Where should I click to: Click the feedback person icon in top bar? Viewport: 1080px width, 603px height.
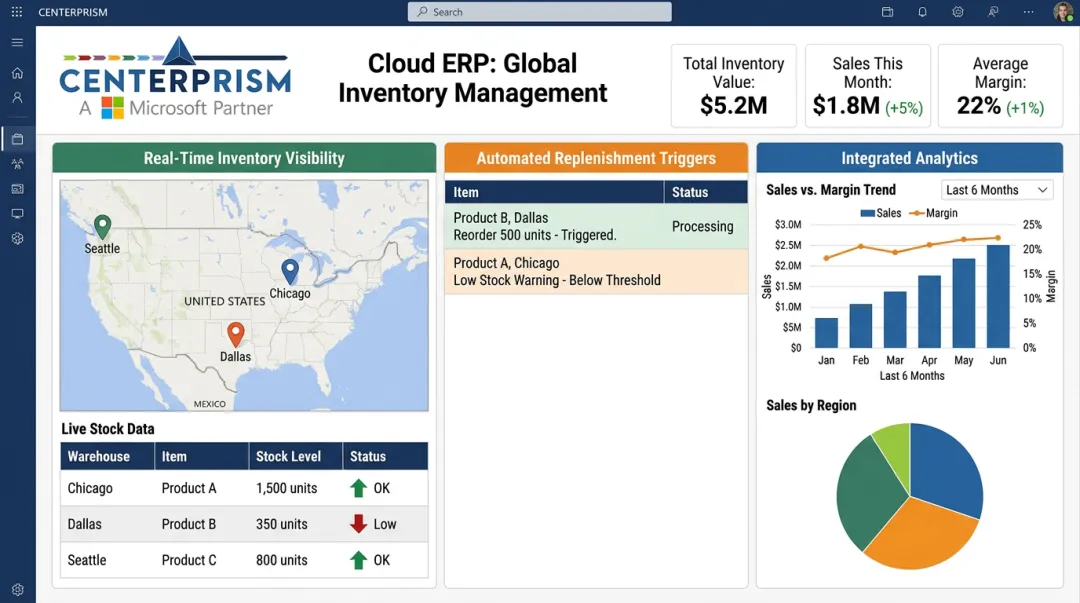[993, 12]
